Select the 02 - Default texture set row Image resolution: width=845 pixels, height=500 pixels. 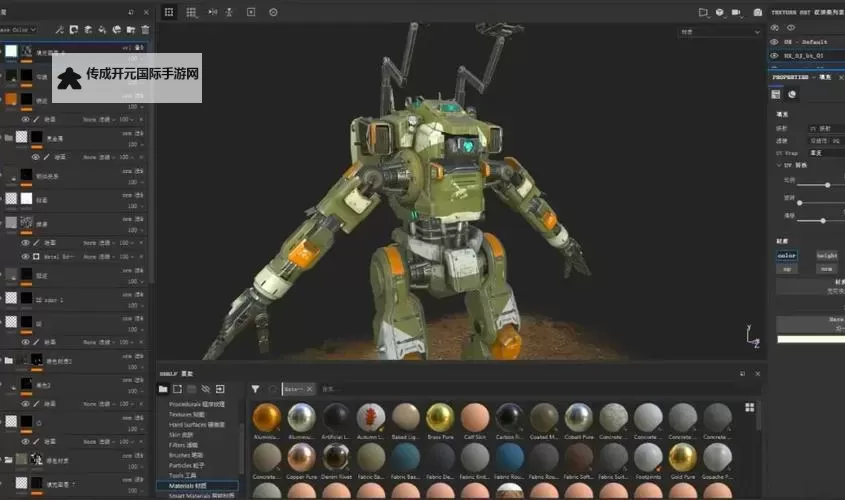807,41
